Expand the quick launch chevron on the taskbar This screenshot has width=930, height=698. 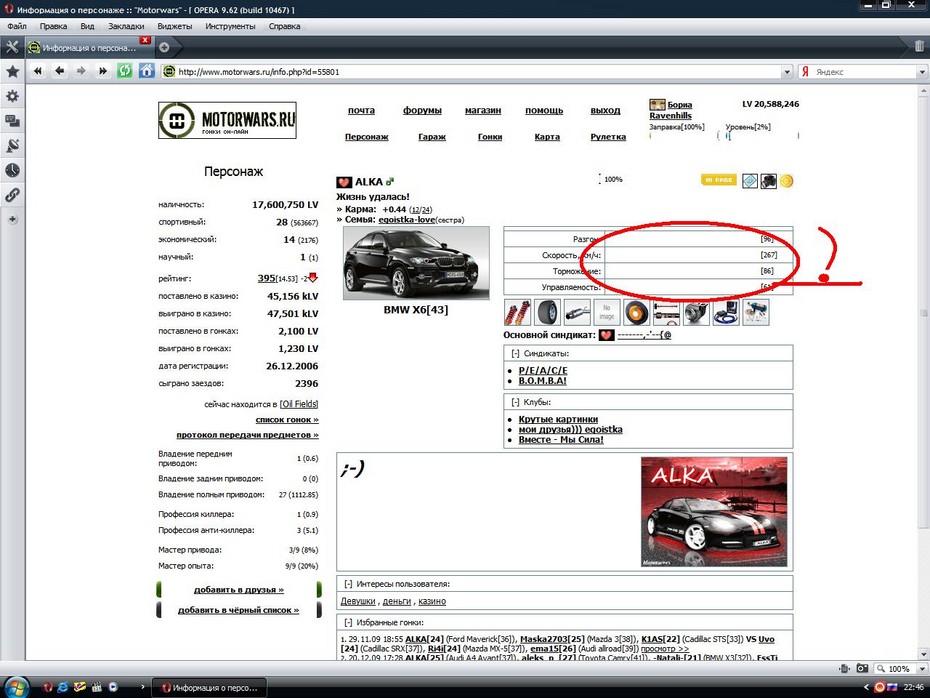click(x=142, y=687)
